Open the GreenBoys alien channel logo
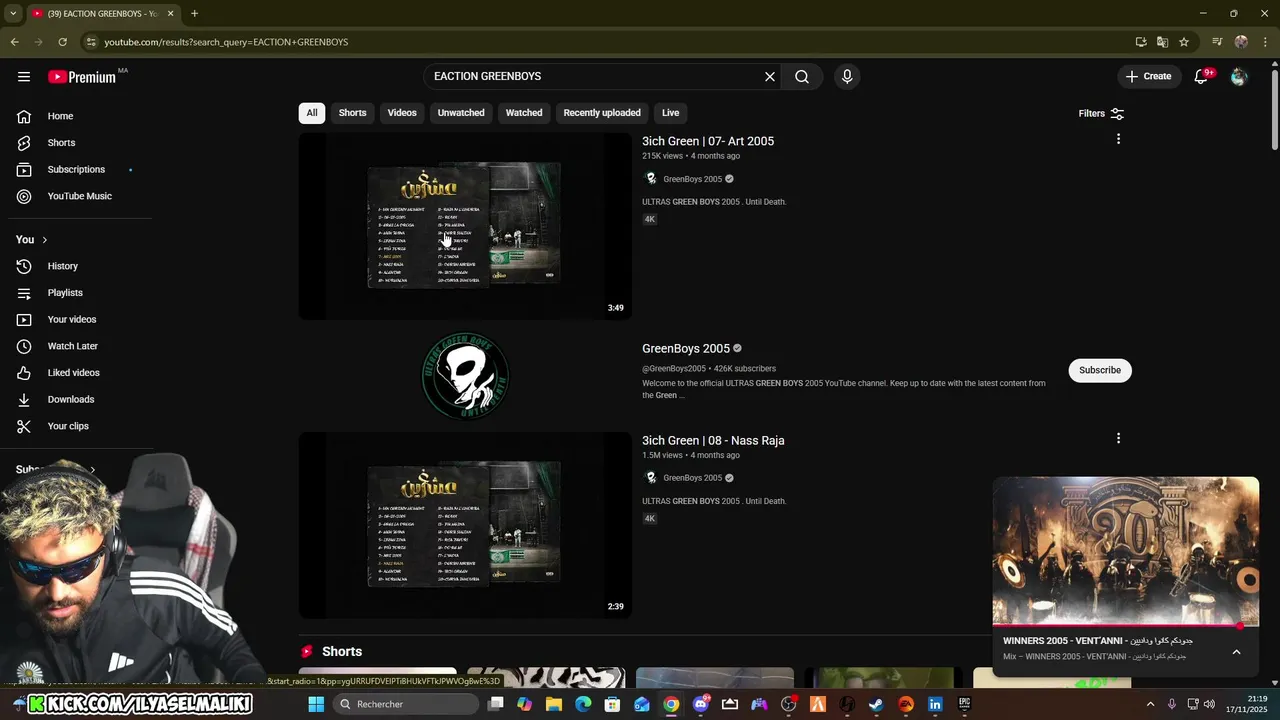 [465, 376]
